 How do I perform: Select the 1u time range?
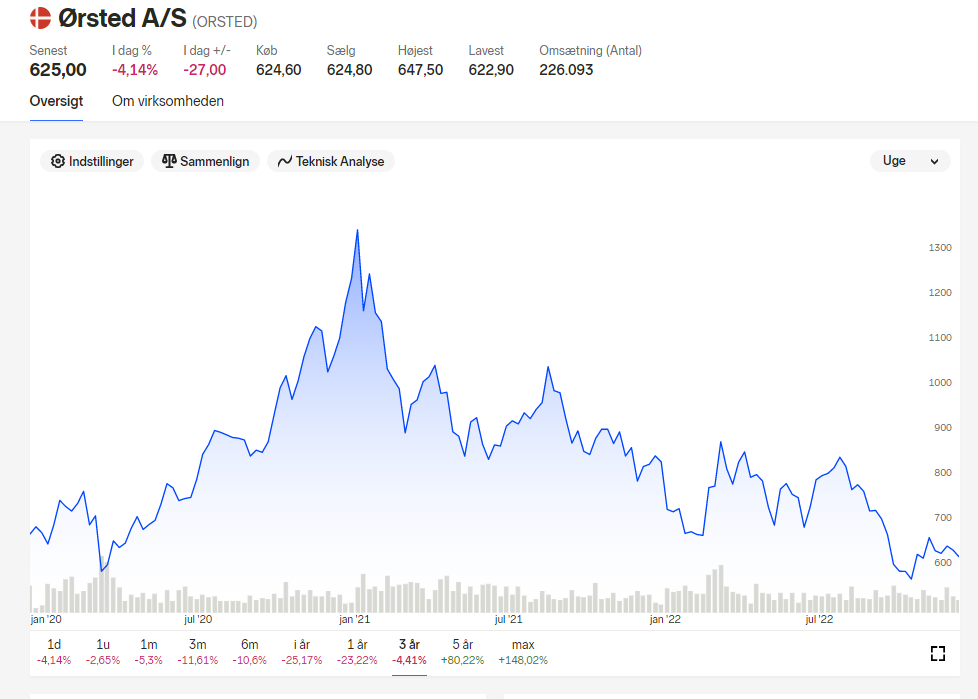click(103, 652)
